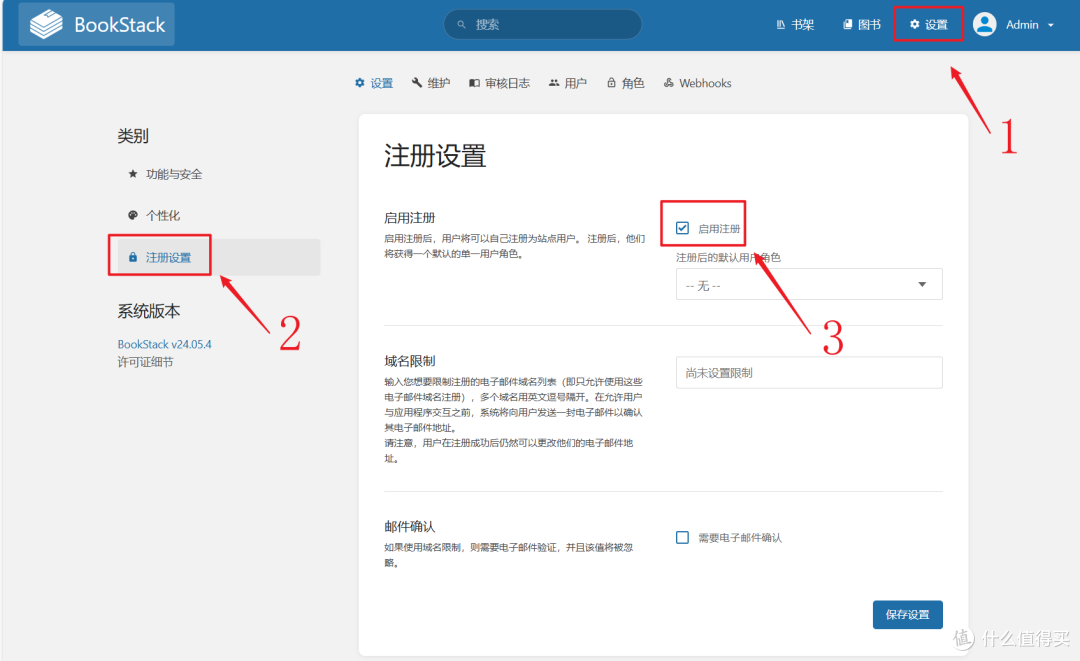Image resolution: width=1080 pixels, height=661 pixels.
Task: Click the 类别 sidebar heading
Action: tap(133, 136)
